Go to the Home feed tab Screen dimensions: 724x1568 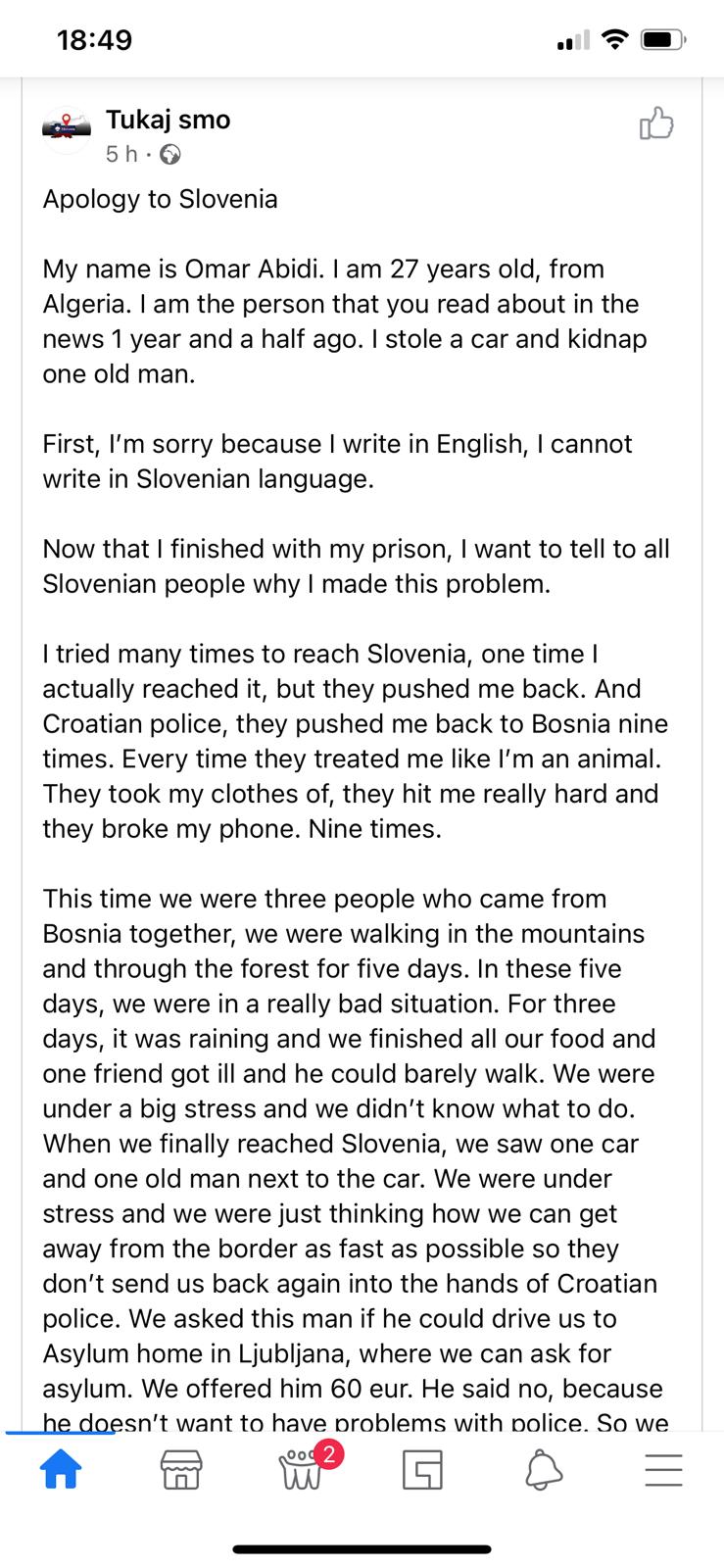tap(60, 1470)
